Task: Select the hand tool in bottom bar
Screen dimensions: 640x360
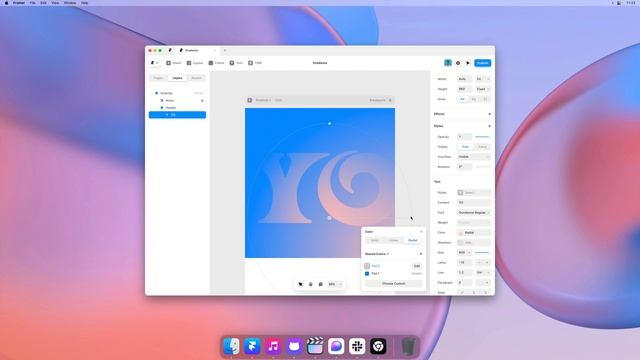Action: tap(311, 284)
